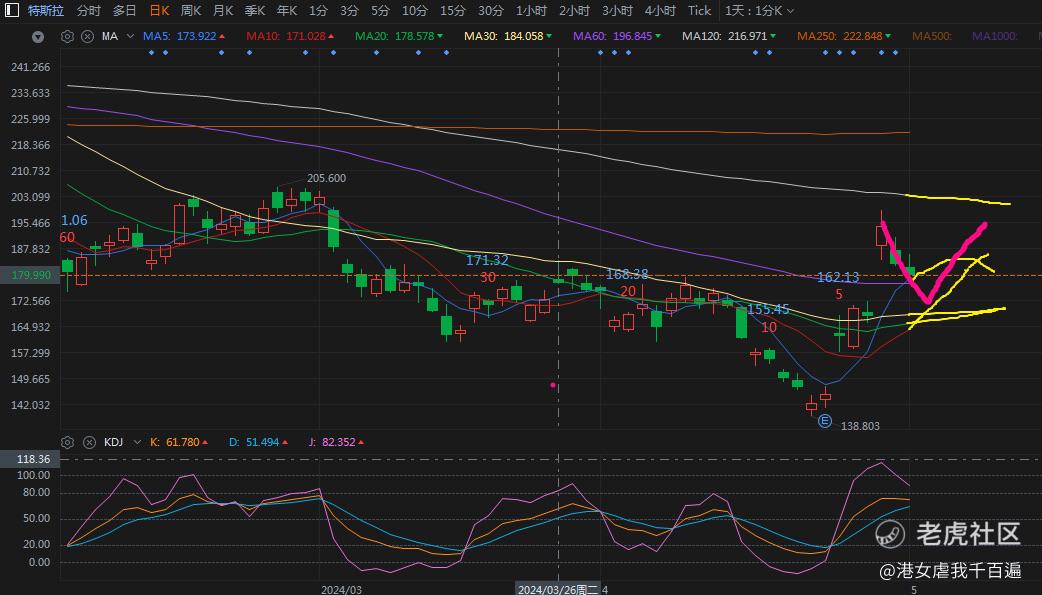Click the 205.600 high price label
The image size is (1042, 595).
pyautogui.click(x=326, y=178)
